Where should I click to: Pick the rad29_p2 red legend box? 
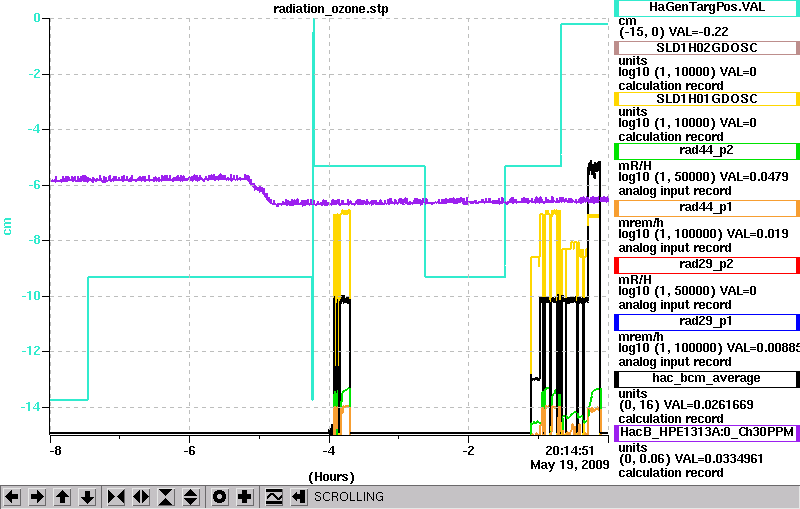707,265
